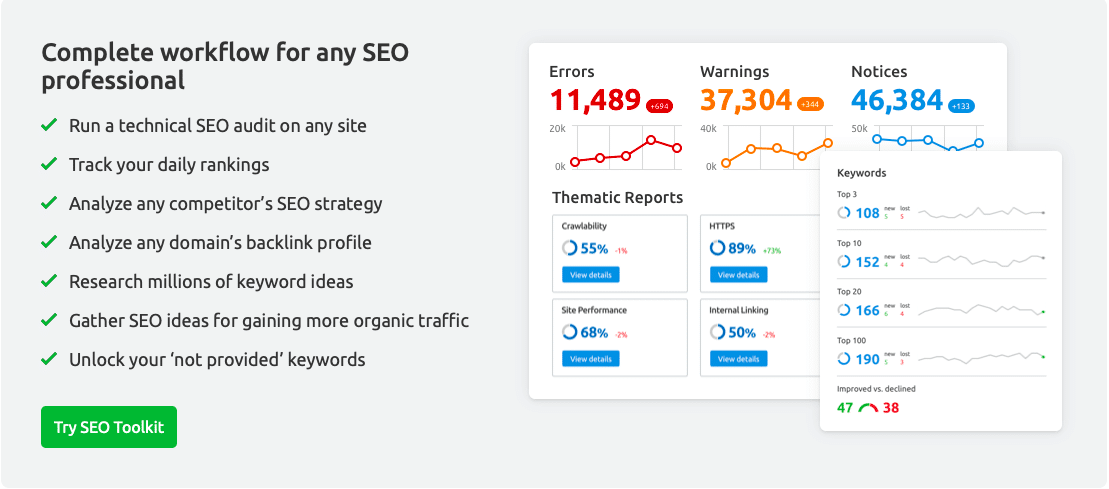Open View details for Internal Linking

[x=738, y=359]
